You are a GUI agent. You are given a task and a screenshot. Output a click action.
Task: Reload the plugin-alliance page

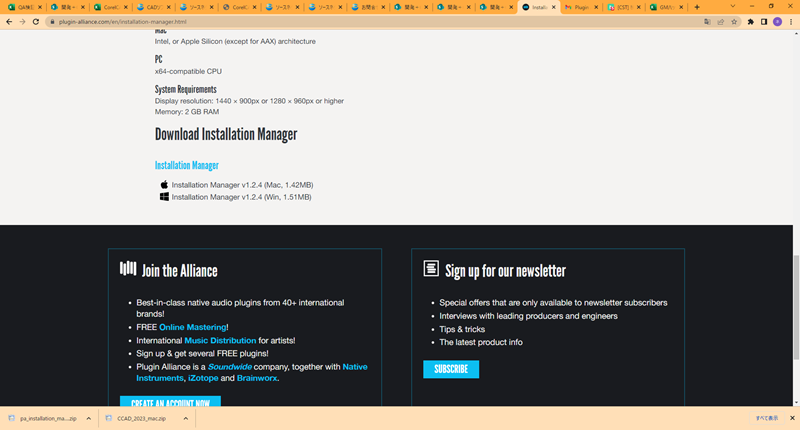36,22
